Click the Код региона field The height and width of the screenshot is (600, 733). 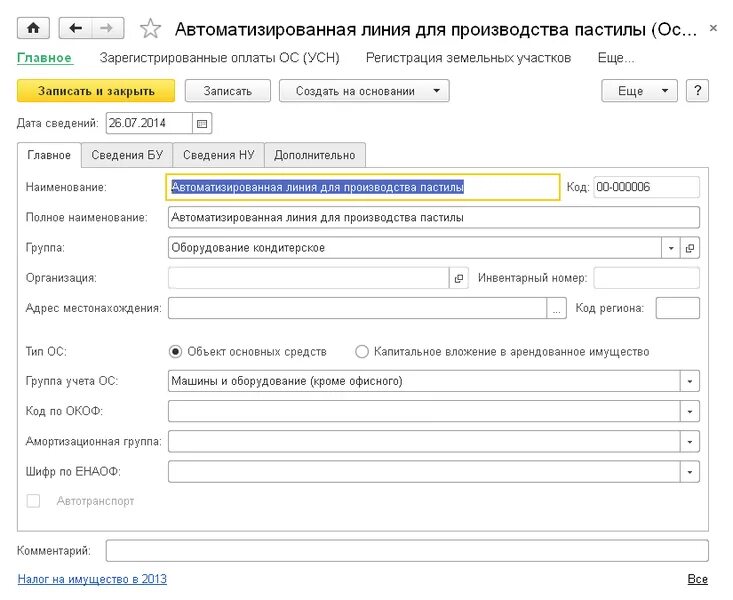click(678, 309)
